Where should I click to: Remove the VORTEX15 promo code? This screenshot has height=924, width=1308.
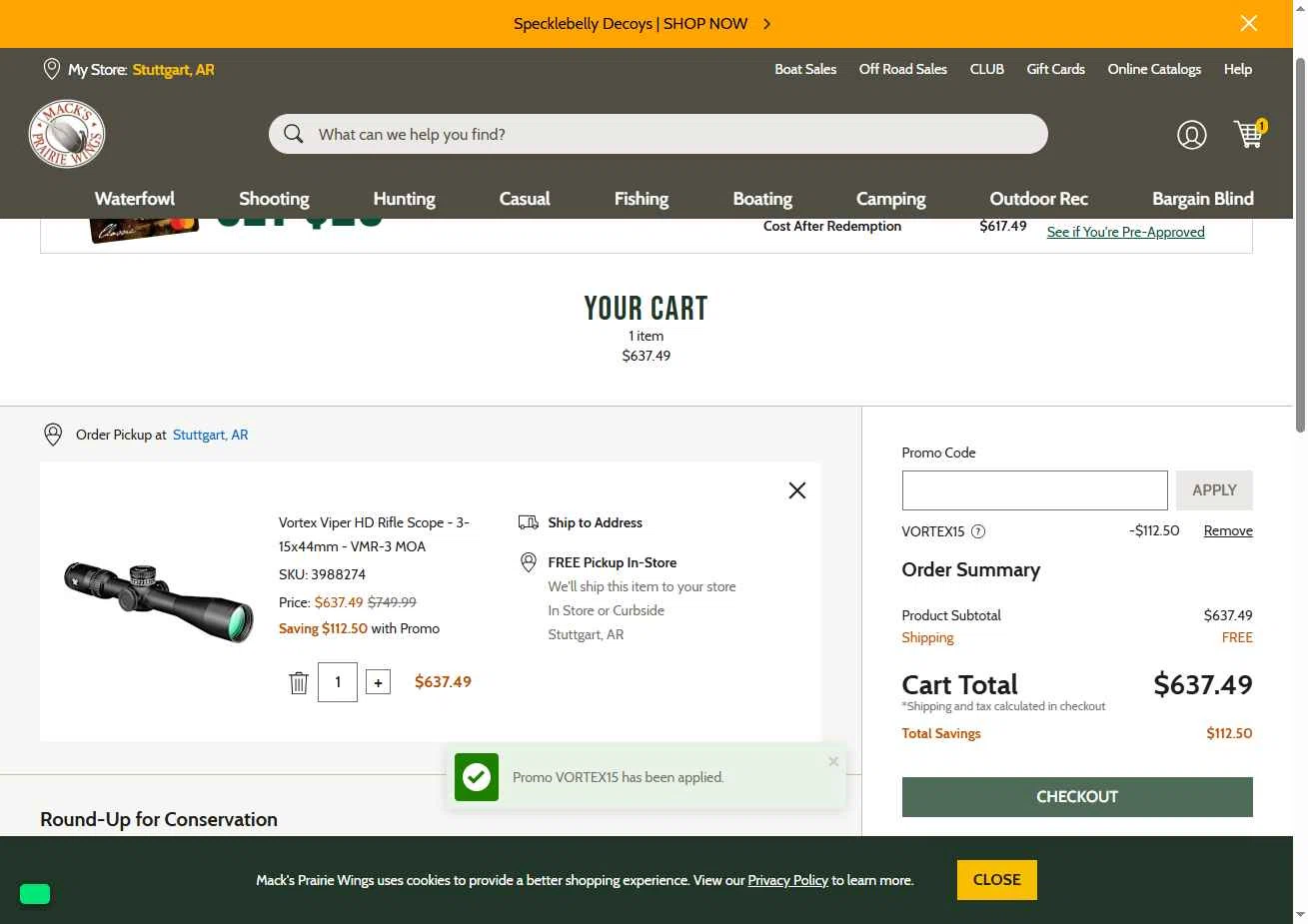pyautogui.click(x=1228, y=530)
